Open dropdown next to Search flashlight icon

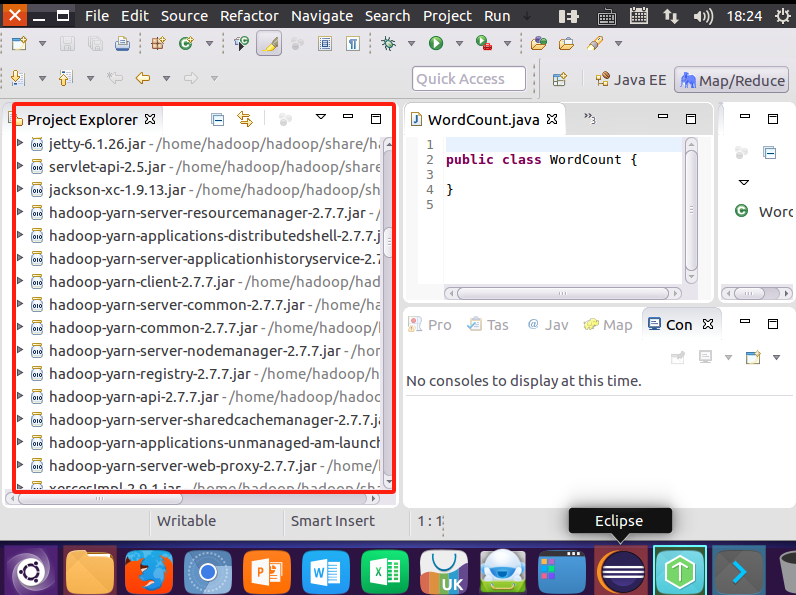(x=618, y=44)
